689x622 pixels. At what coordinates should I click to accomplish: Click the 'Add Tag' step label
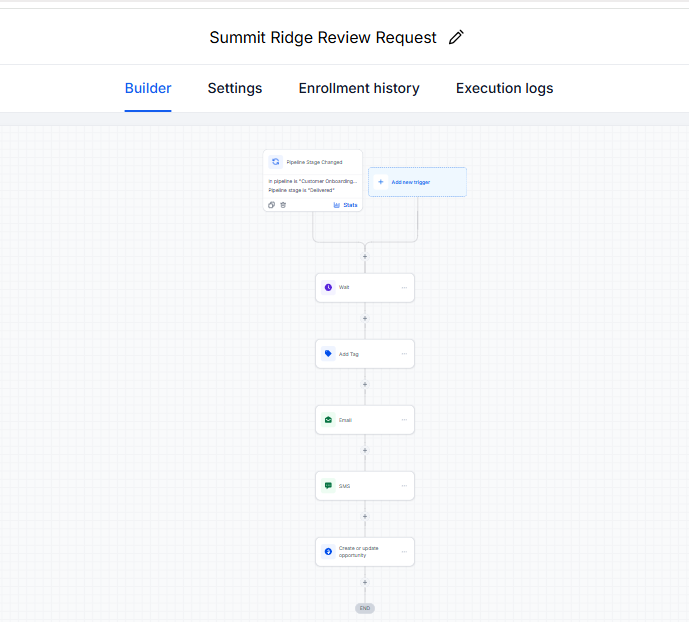pos(349,354)
